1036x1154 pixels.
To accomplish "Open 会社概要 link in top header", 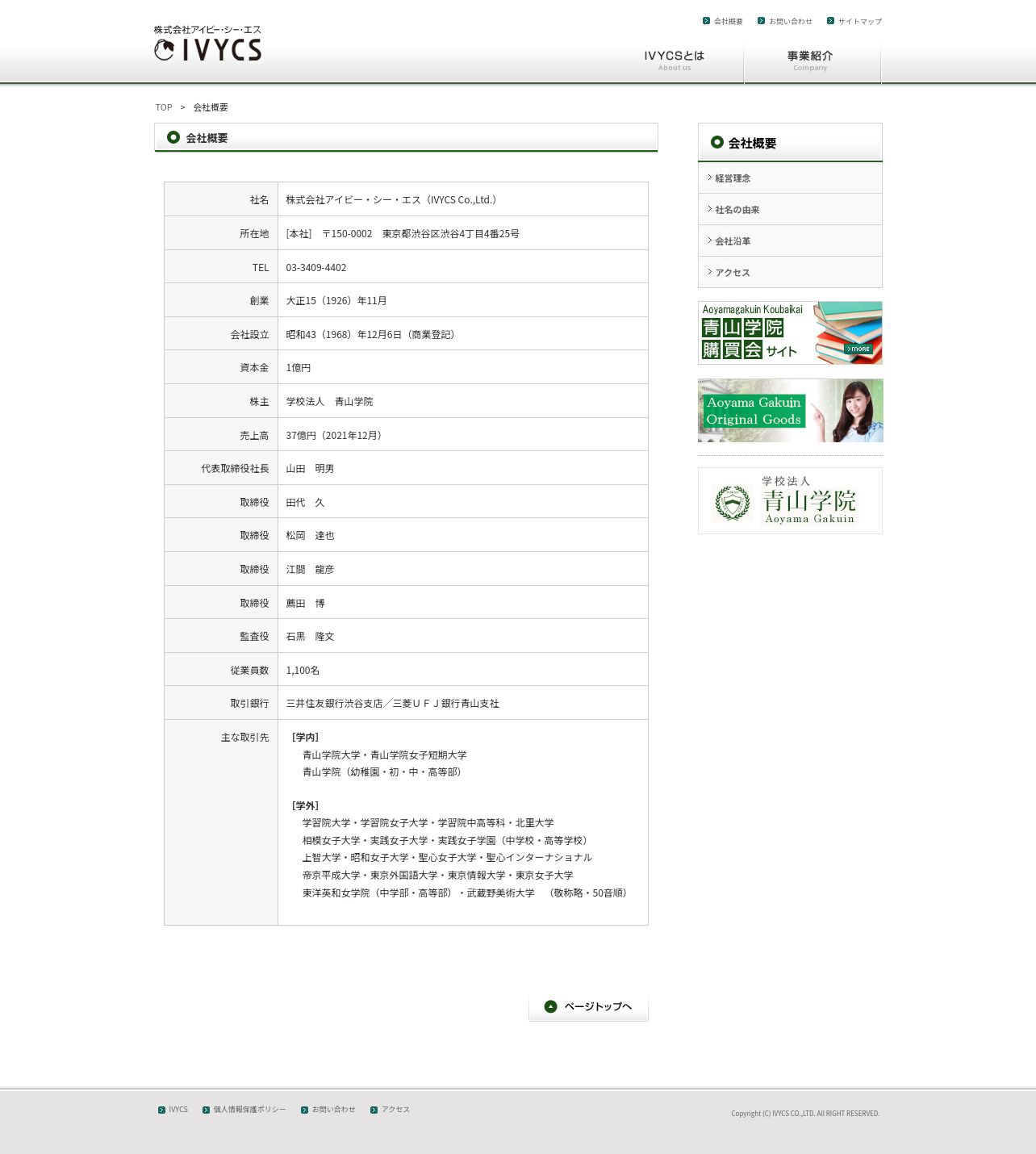I will tap(728, 22).
